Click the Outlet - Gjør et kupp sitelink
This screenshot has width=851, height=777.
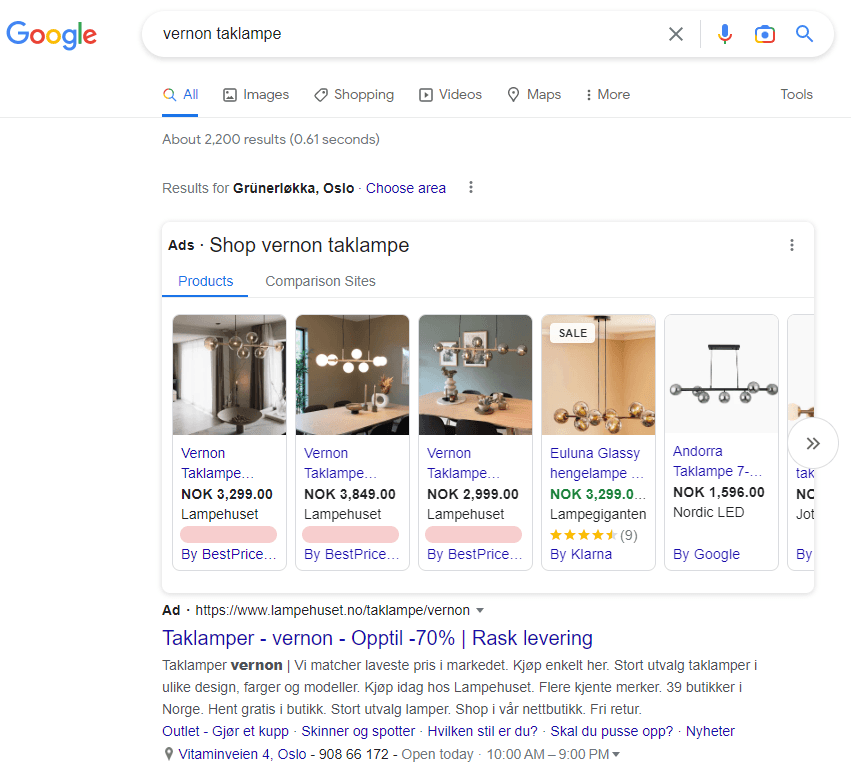pyautogui.click(x=225, y=731)
